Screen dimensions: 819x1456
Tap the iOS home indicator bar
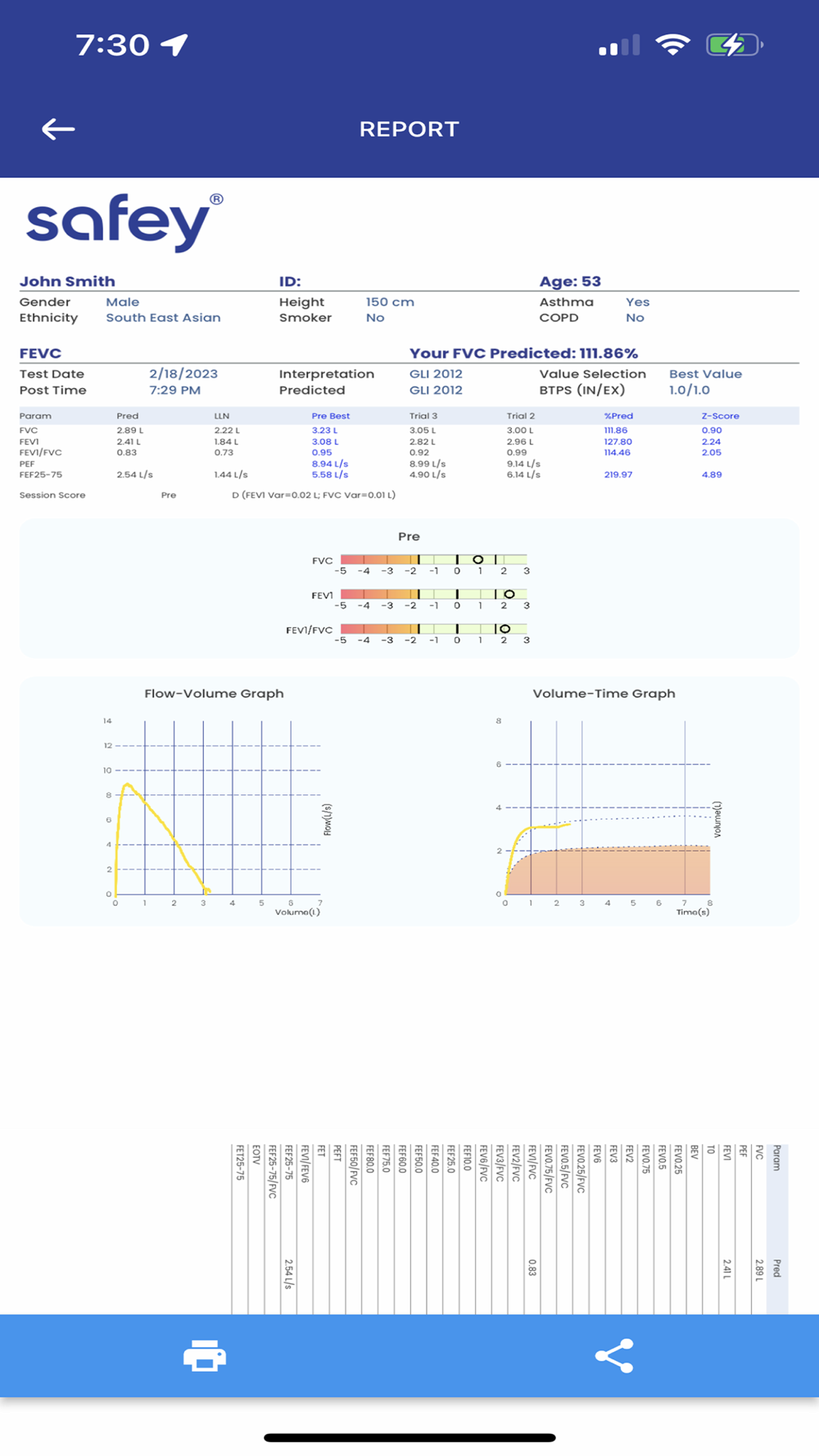point(409,1437)
